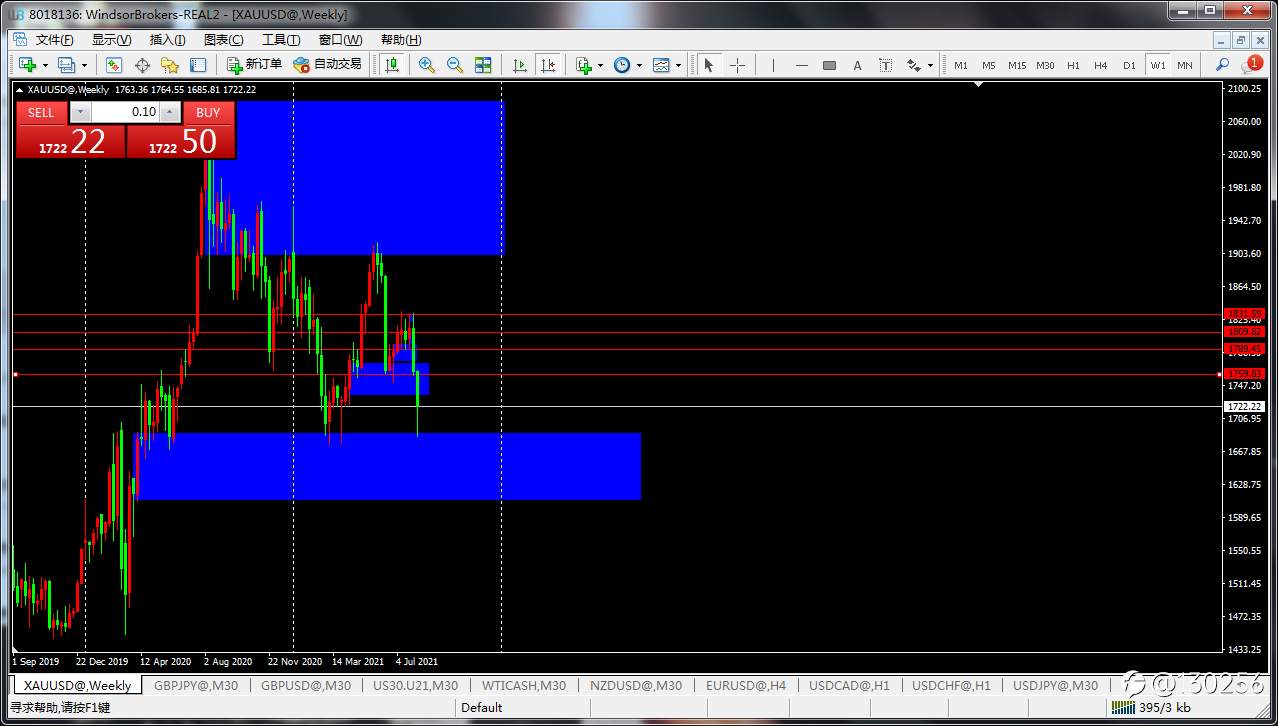Select the text 'A' tool
This screenshot has width=1278, height=726.
click(x=857, y=65)
